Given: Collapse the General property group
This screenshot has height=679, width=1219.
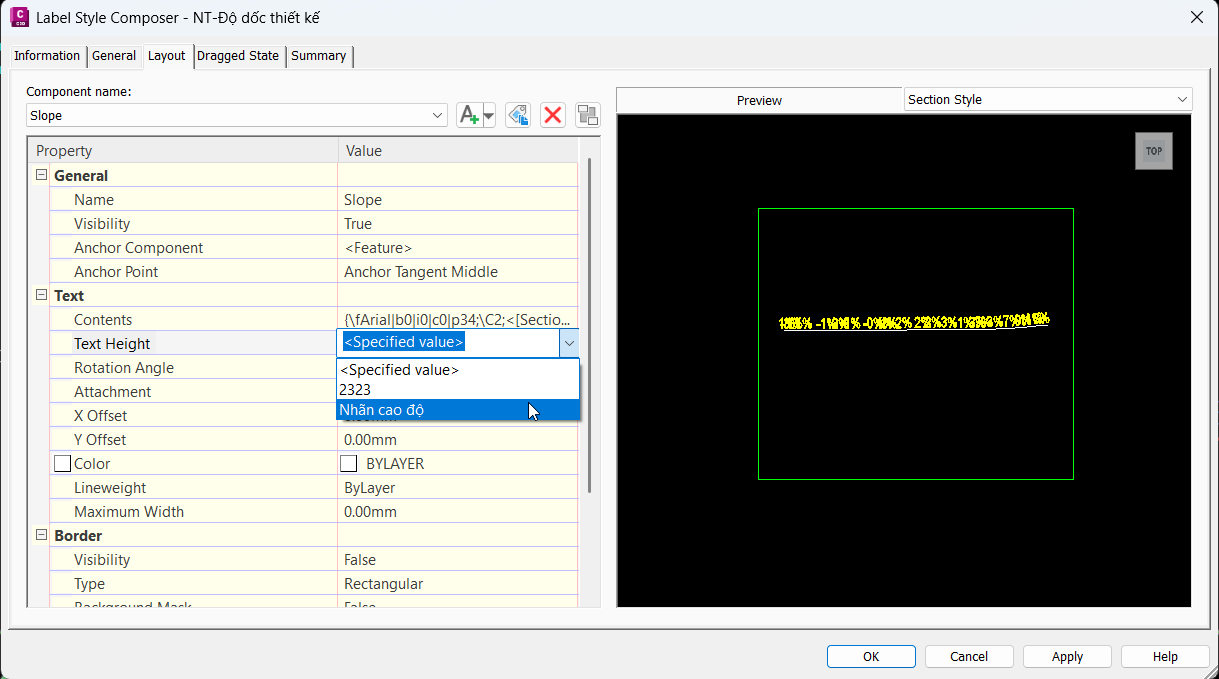Looking at the screenshot, I should click(41, 175).
